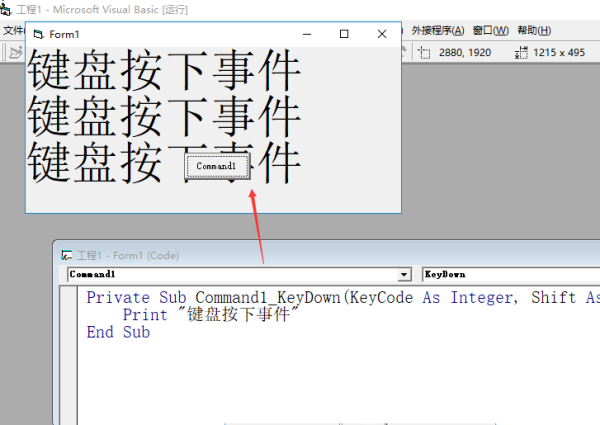Click the 1215 x 495 size readout

click(x=559, y=52)
